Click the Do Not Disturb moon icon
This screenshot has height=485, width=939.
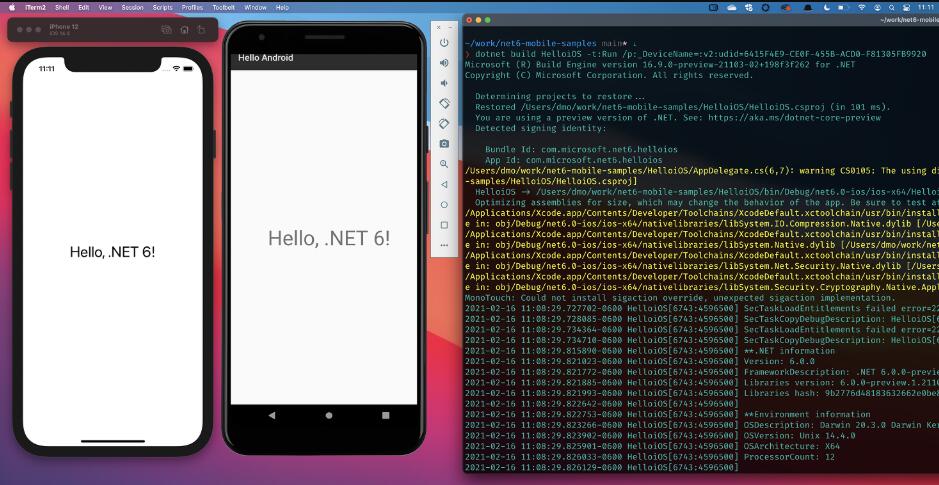[826, 7]
